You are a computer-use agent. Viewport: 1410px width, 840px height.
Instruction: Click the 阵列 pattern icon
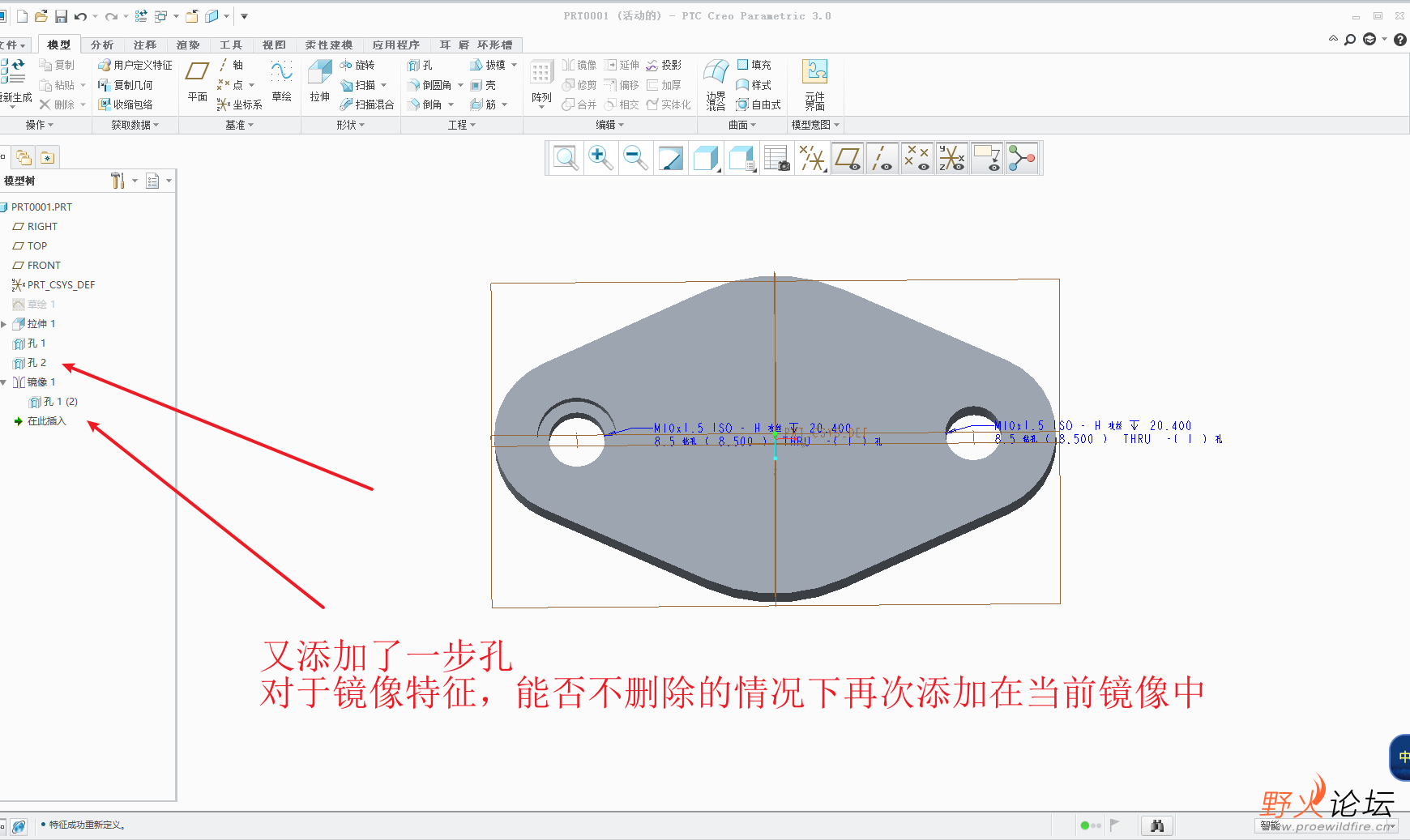pyautogui.click(x=541, y=81)
